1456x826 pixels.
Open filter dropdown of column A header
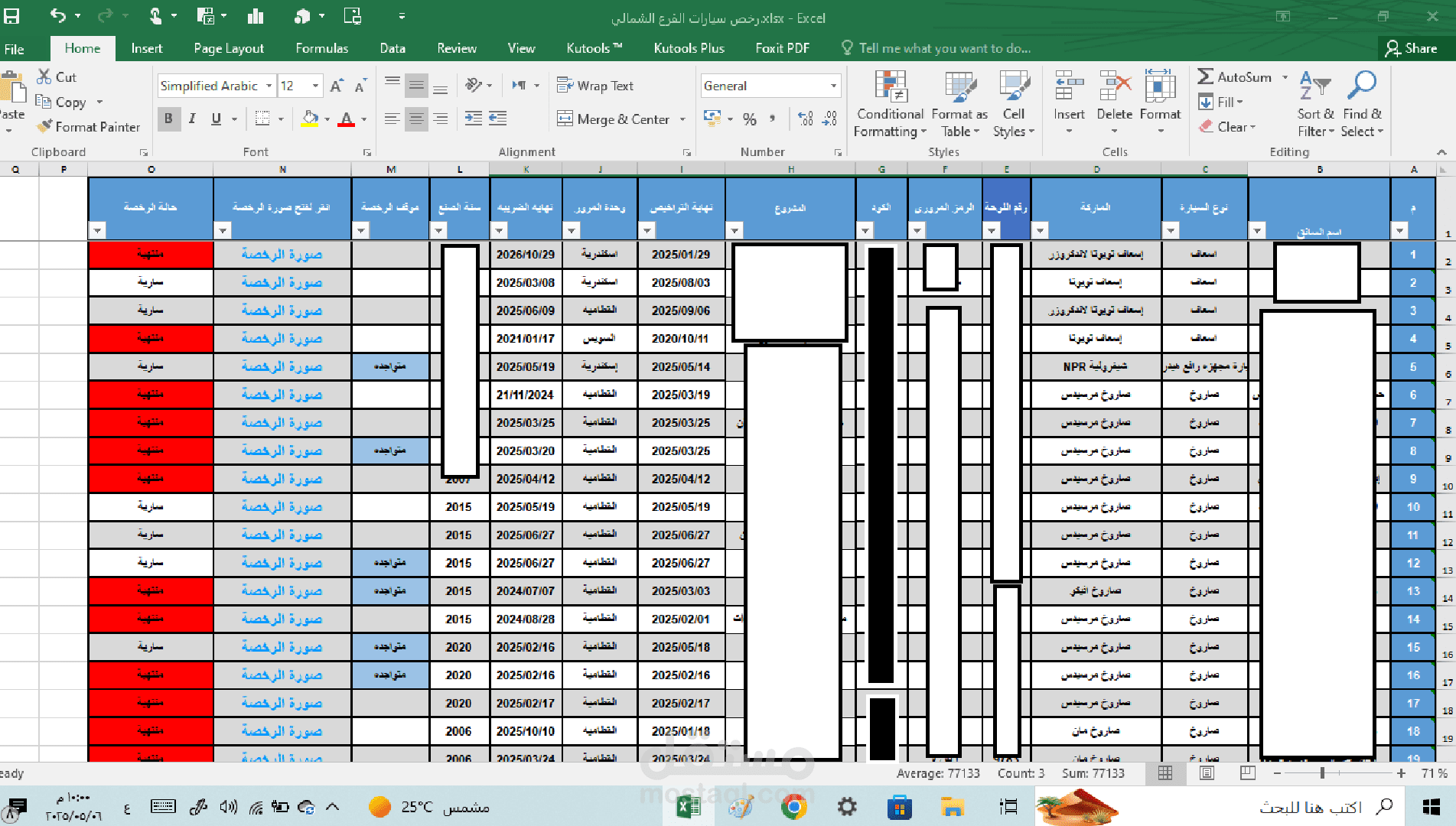[1399, 230]
